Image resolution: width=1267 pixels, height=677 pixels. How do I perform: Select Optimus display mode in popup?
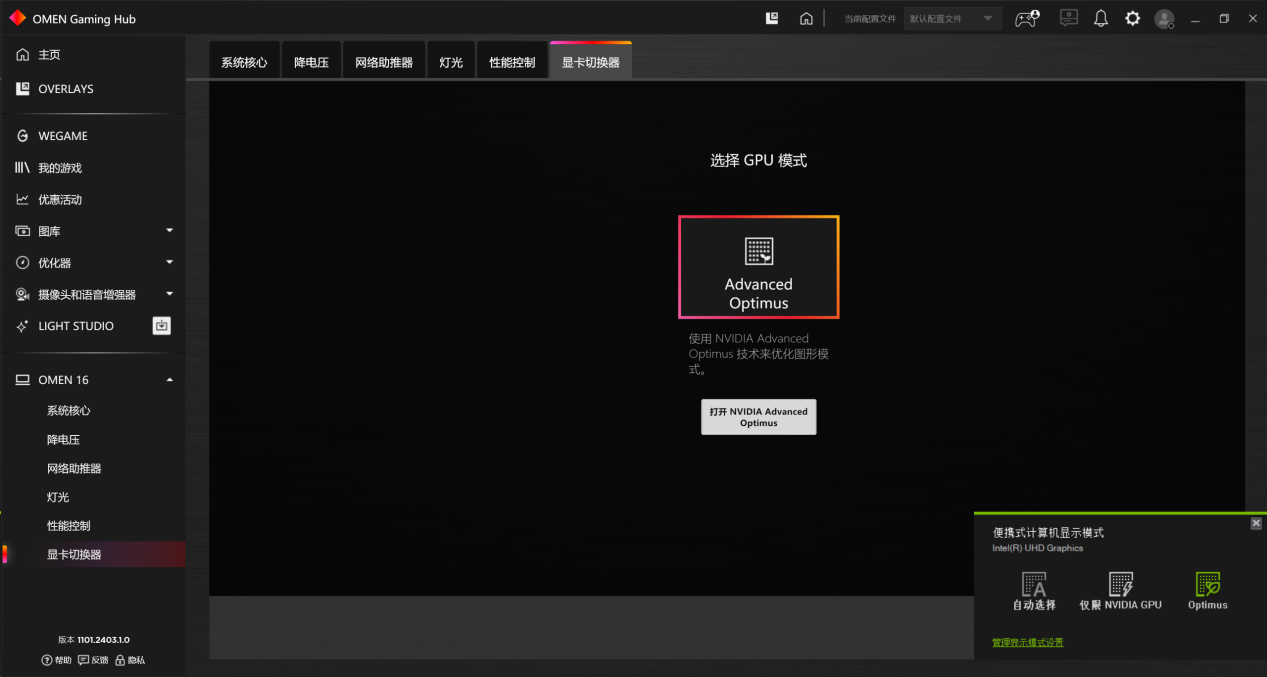click(1208, 591)
